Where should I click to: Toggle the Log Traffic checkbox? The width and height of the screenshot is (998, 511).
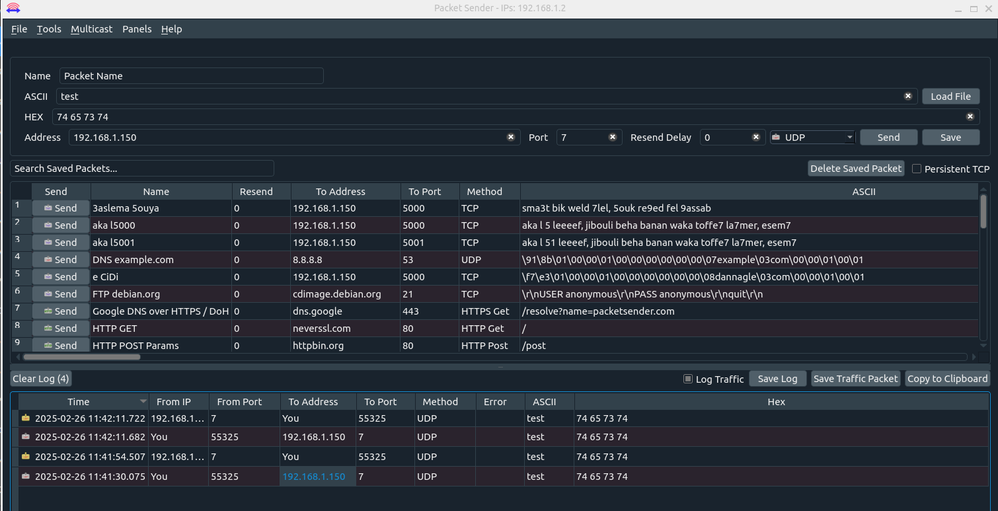coord(687,379)
